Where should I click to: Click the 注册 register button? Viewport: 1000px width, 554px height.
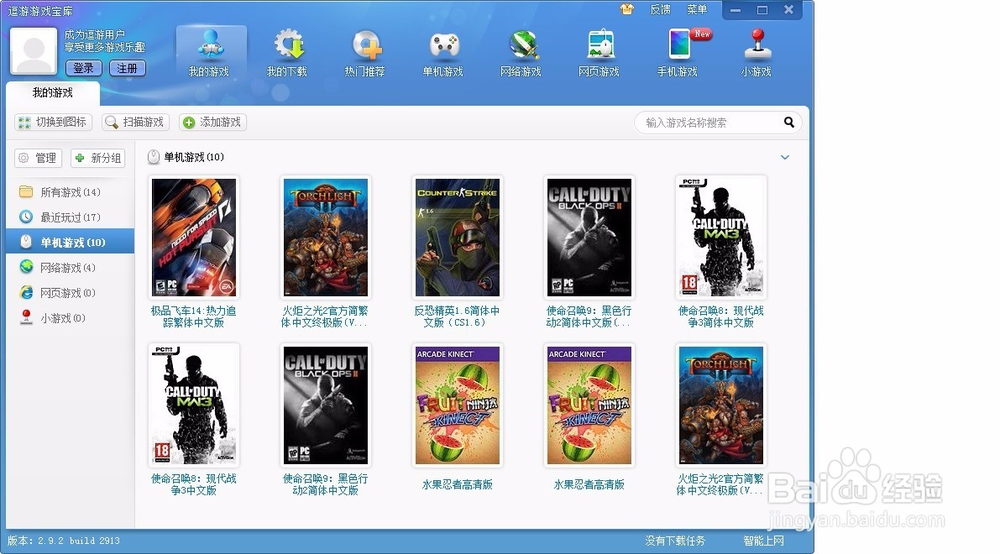pyautogui.click(x=127, y=68)
